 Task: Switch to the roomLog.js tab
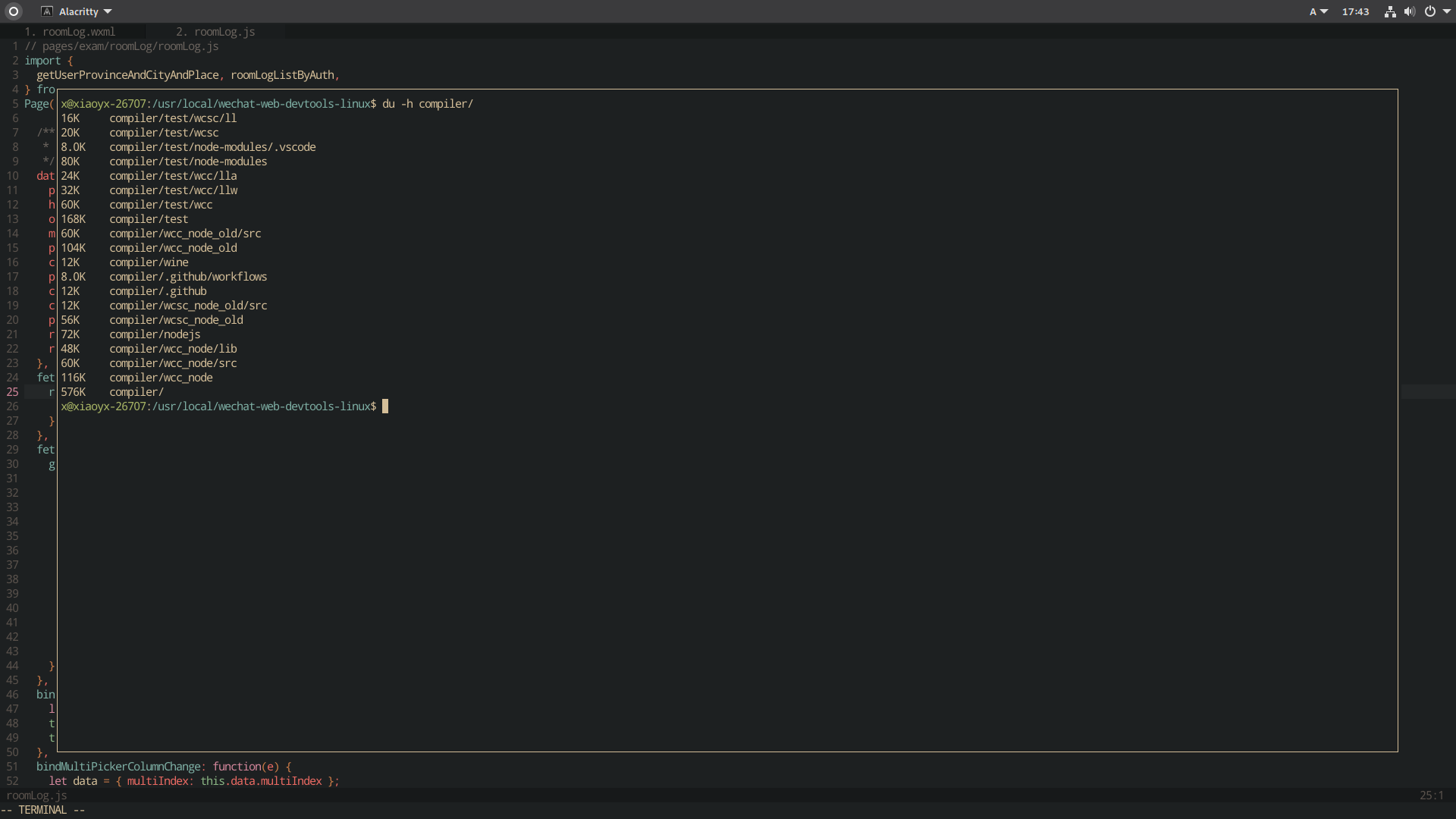[x=224, y=32]
